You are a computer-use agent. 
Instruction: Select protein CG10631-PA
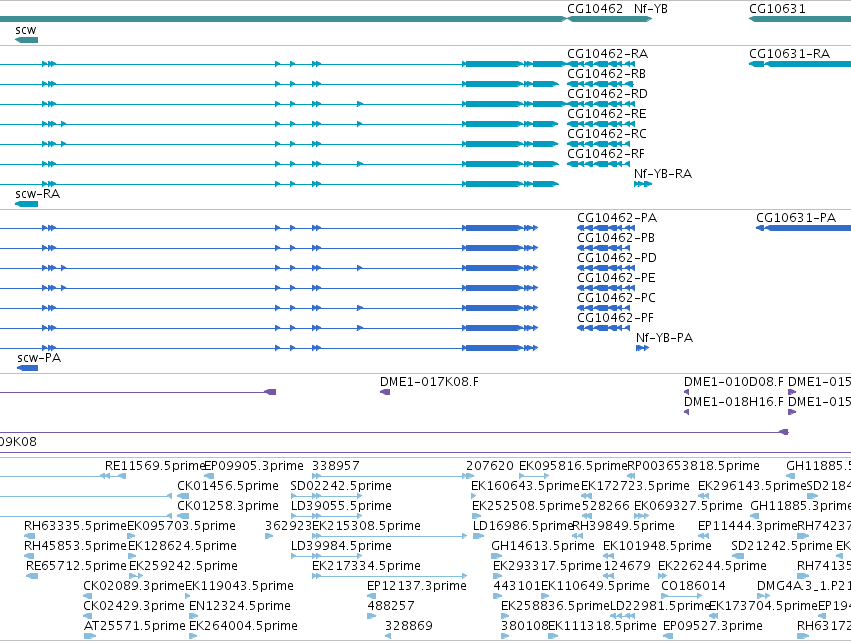pyautogui.click(x=796, y=218)
